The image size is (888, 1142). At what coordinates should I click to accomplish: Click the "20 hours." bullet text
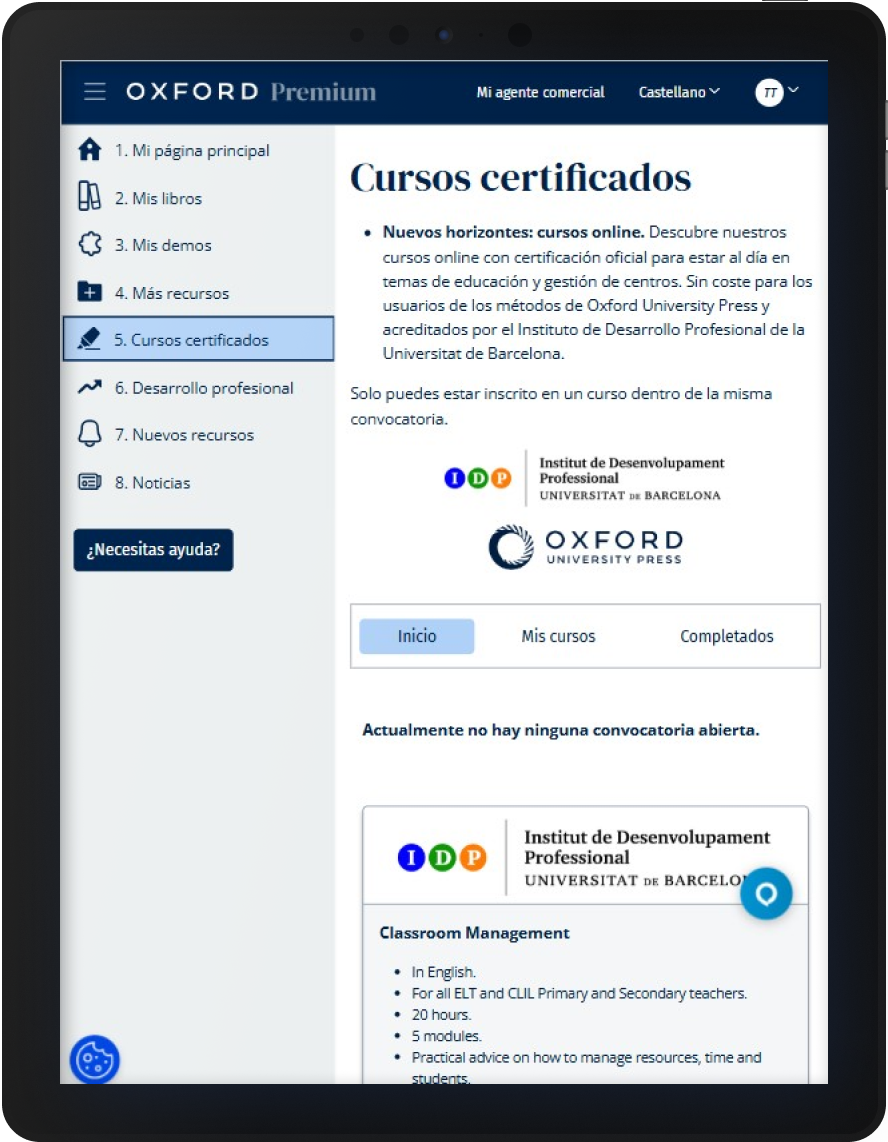click(x=441, y=1015)
